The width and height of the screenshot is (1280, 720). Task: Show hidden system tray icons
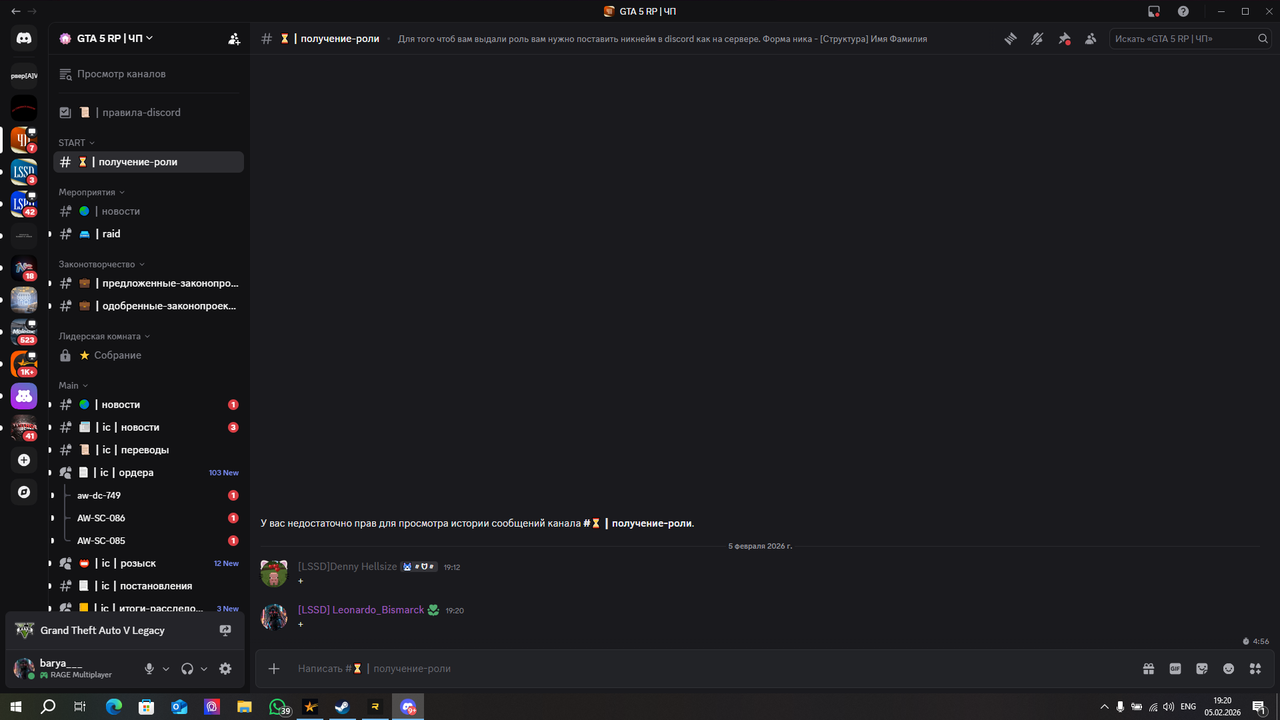1104,707
